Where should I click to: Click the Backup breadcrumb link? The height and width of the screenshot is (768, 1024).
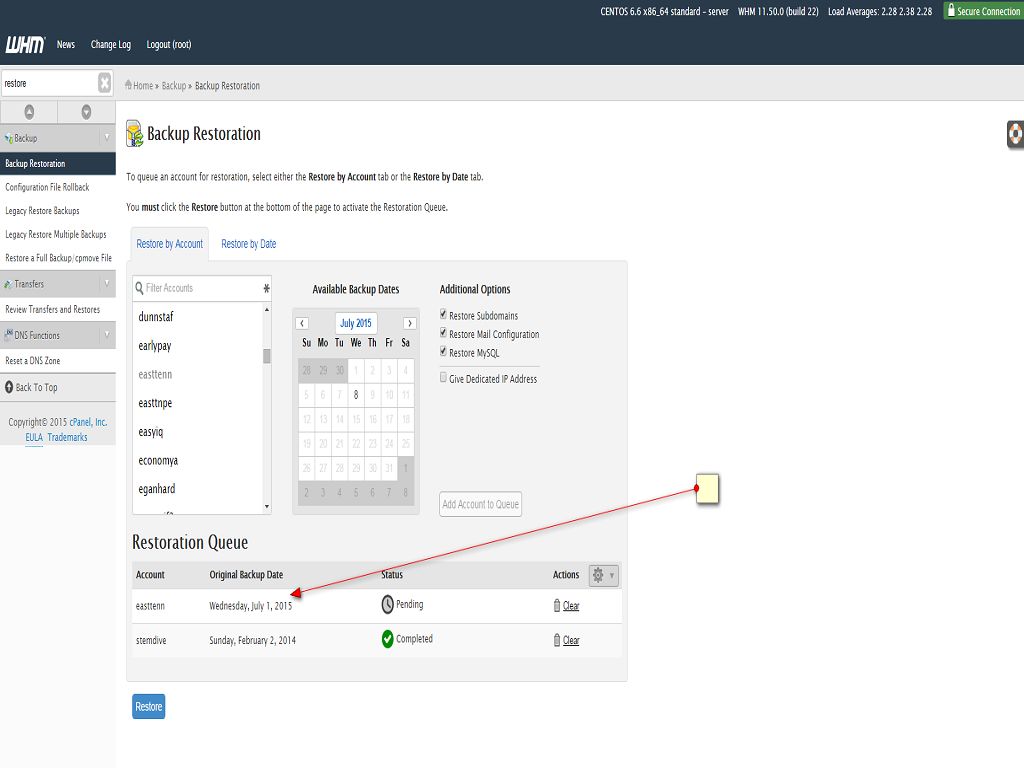[x=174, y=86]
